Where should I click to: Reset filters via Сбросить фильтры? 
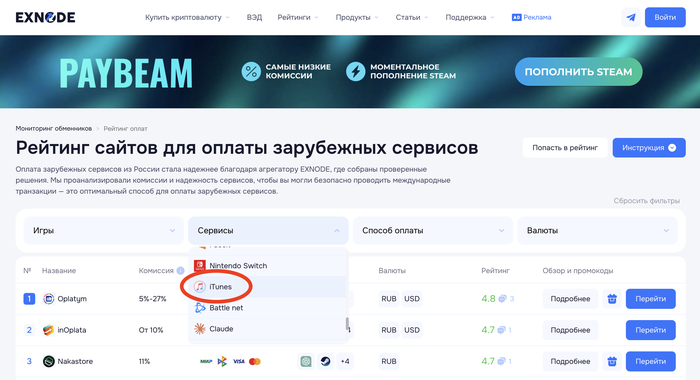[x=646, y=201]
